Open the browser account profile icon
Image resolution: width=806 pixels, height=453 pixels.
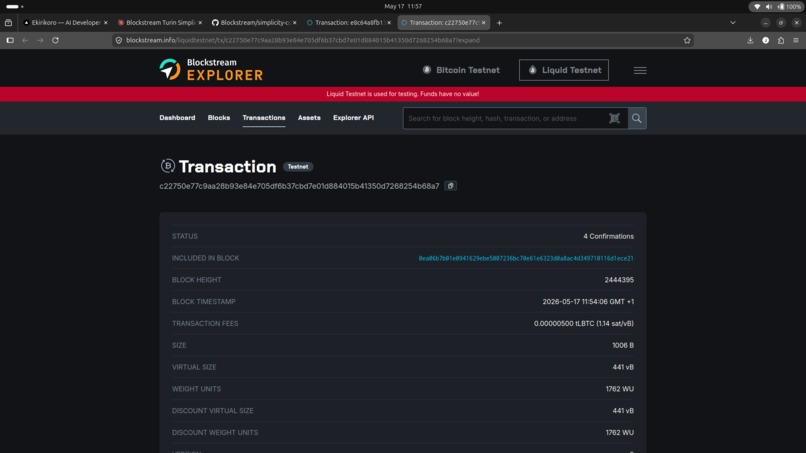[x=765, y=40]
